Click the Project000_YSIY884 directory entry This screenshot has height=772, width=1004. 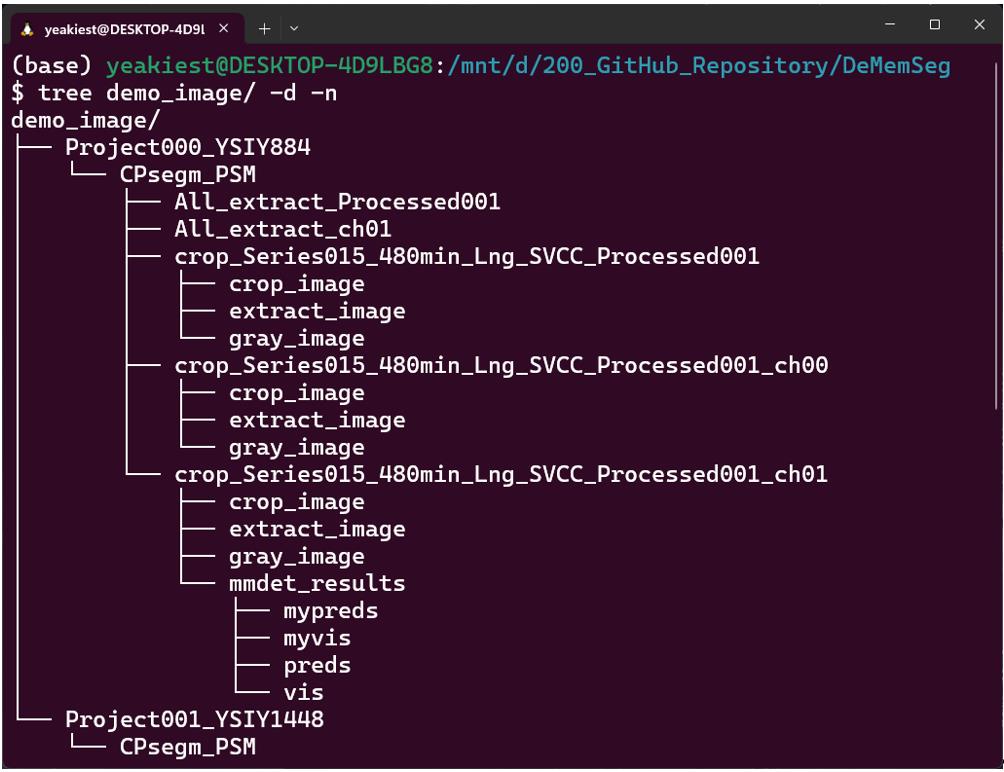pos(187,148)
